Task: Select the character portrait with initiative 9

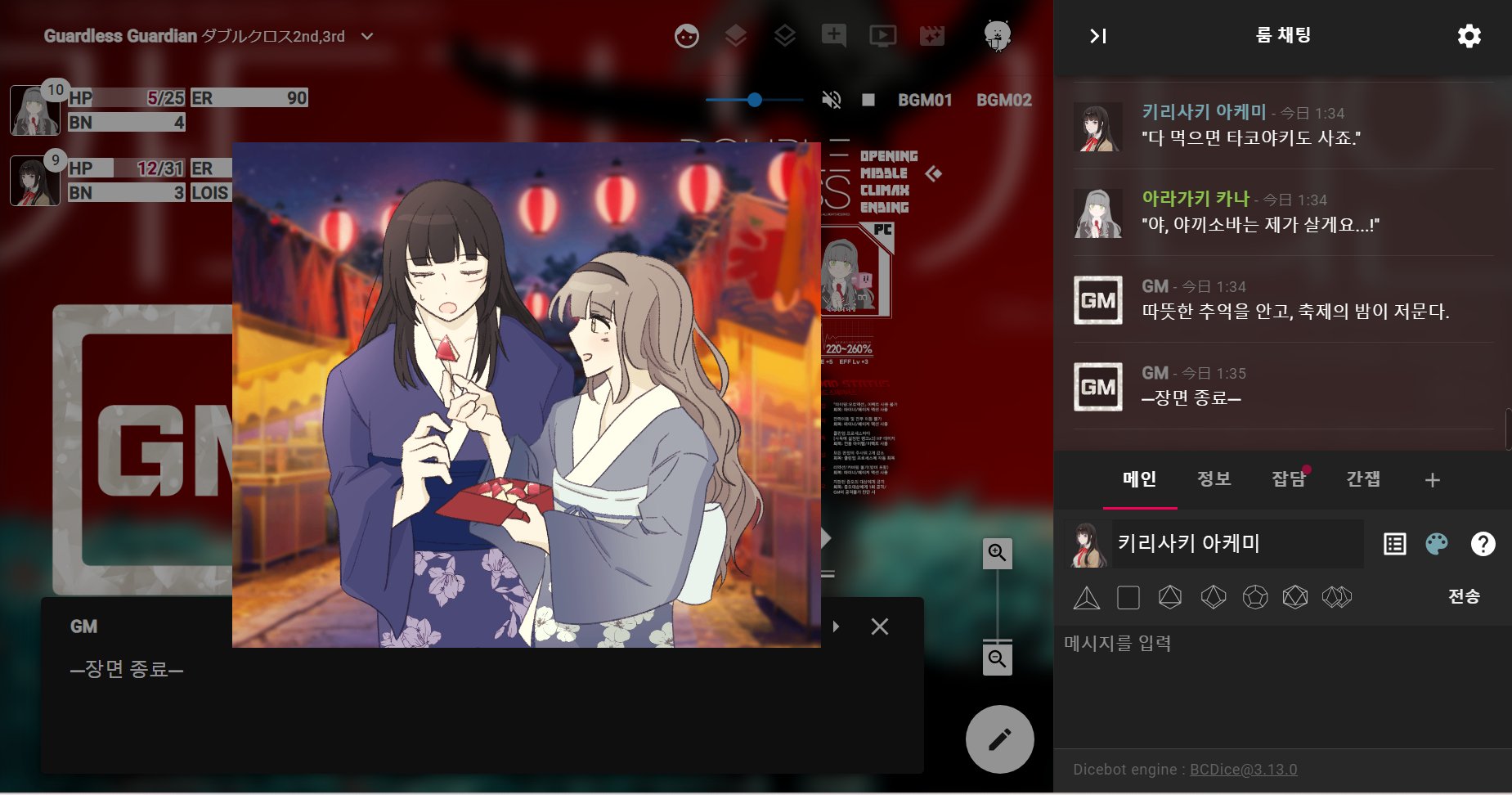Action: point(34,180)
